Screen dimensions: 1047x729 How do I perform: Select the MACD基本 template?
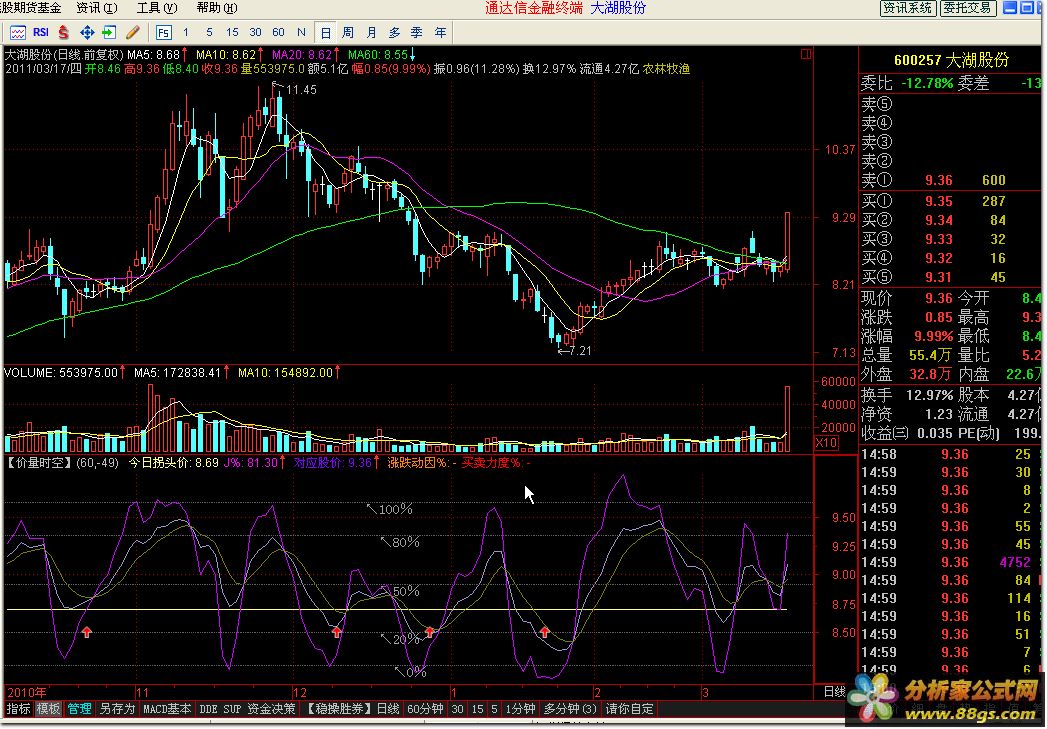point(166,709)
